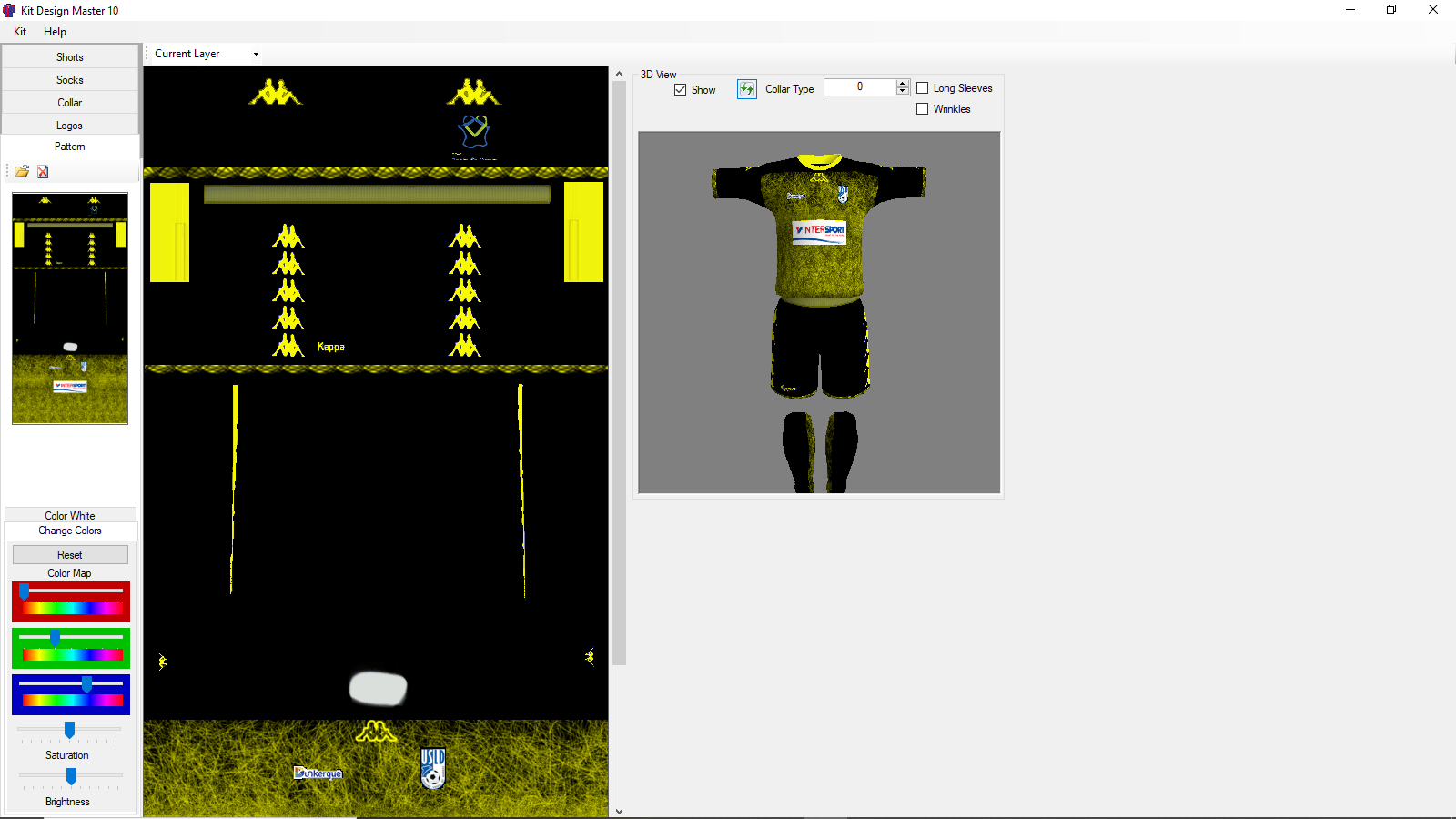Remove the pattern with the red X icon
Viewport: 1456px width, 819px height.
pos(43,171)
